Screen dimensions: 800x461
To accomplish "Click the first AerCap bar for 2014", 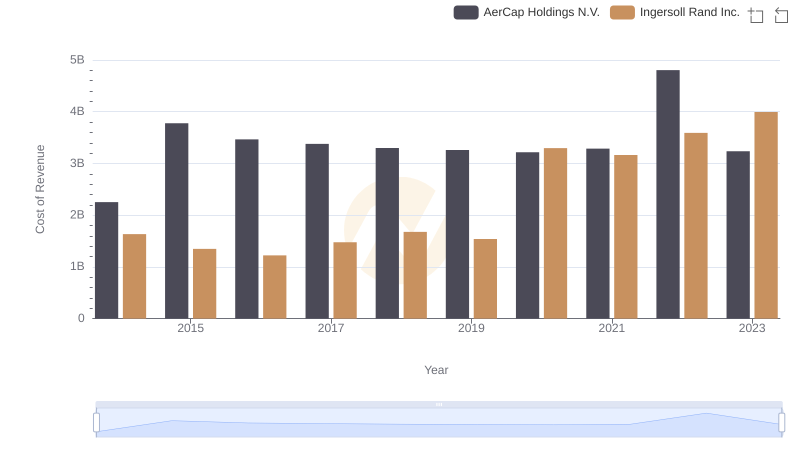I will (x=107, y=260).
